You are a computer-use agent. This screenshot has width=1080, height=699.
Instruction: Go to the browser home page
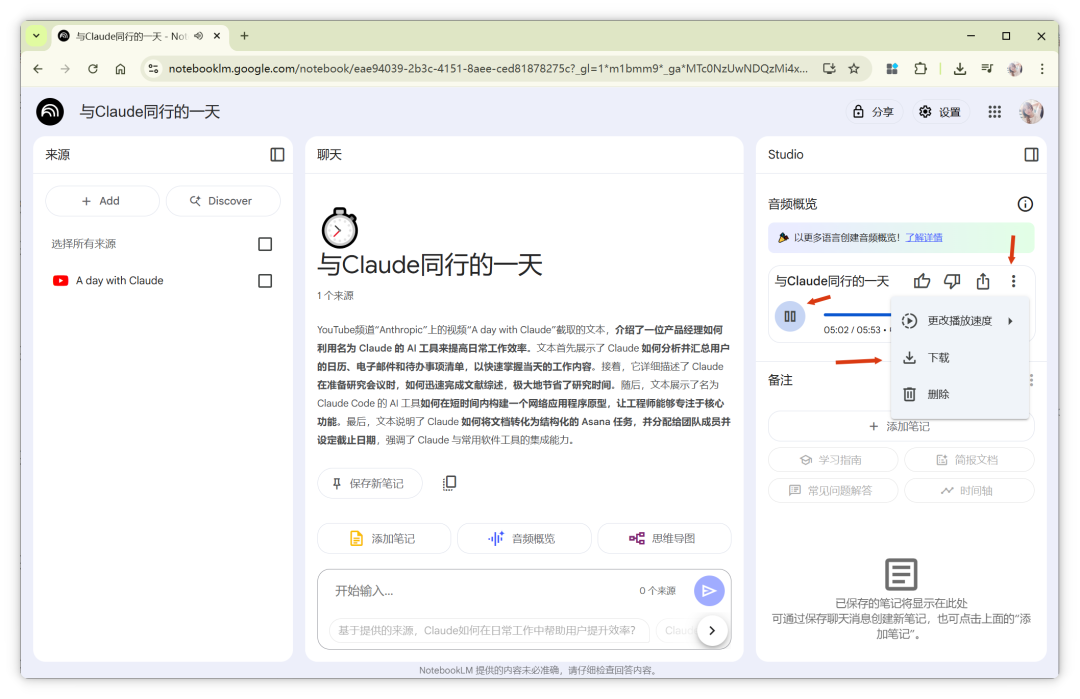[121, 68]
